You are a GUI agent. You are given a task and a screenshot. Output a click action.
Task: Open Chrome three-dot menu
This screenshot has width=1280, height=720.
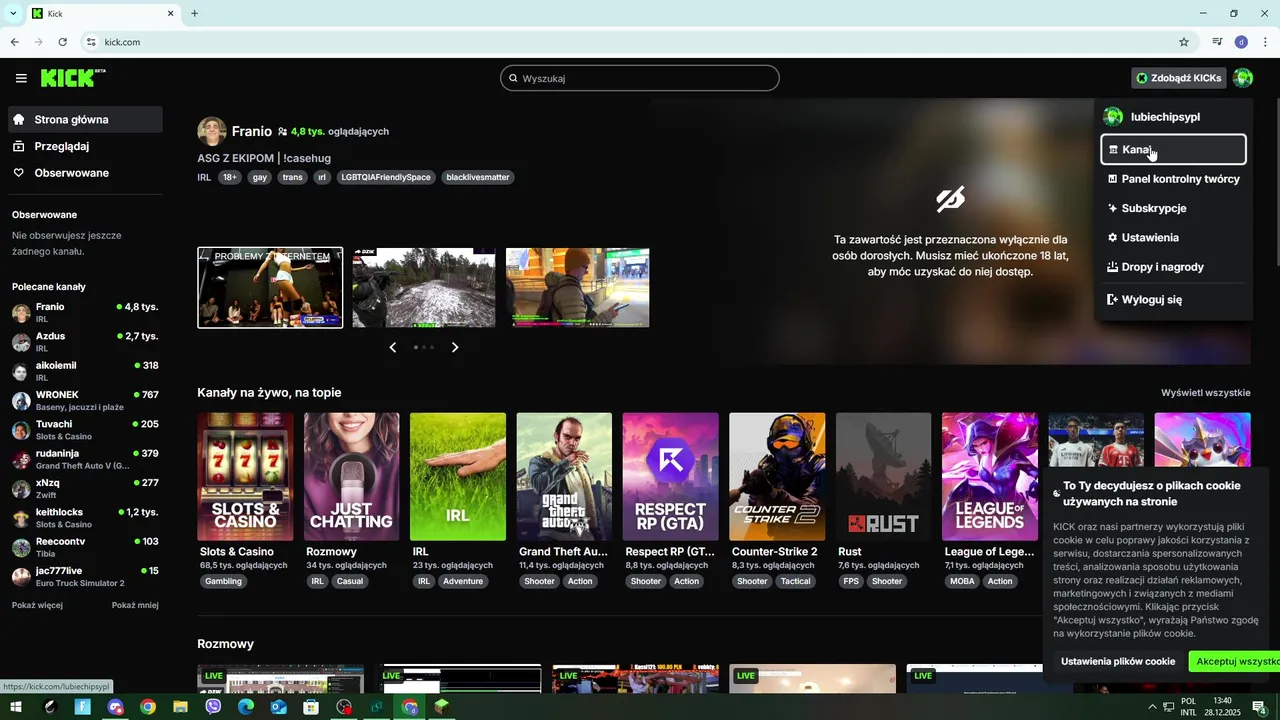[1266, 42]
